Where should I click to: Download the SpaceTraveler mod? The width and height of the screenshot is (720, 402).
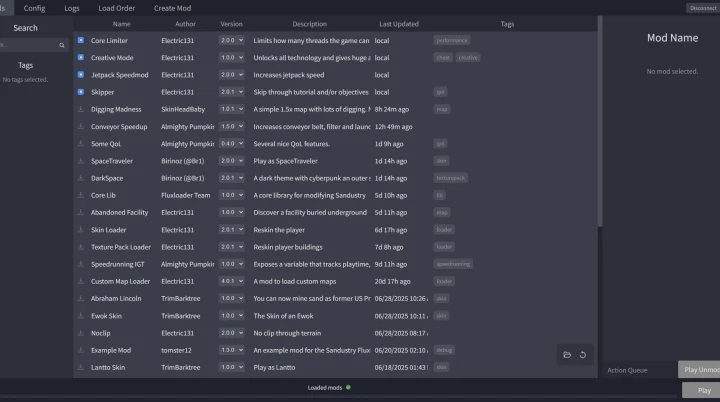(x=81, y=161)
